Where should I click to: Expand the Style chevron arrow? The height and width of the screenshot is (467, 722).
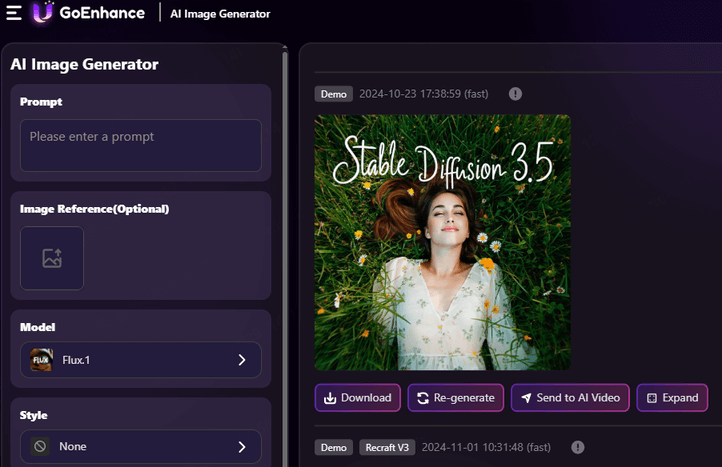click(x=242, y=447)
